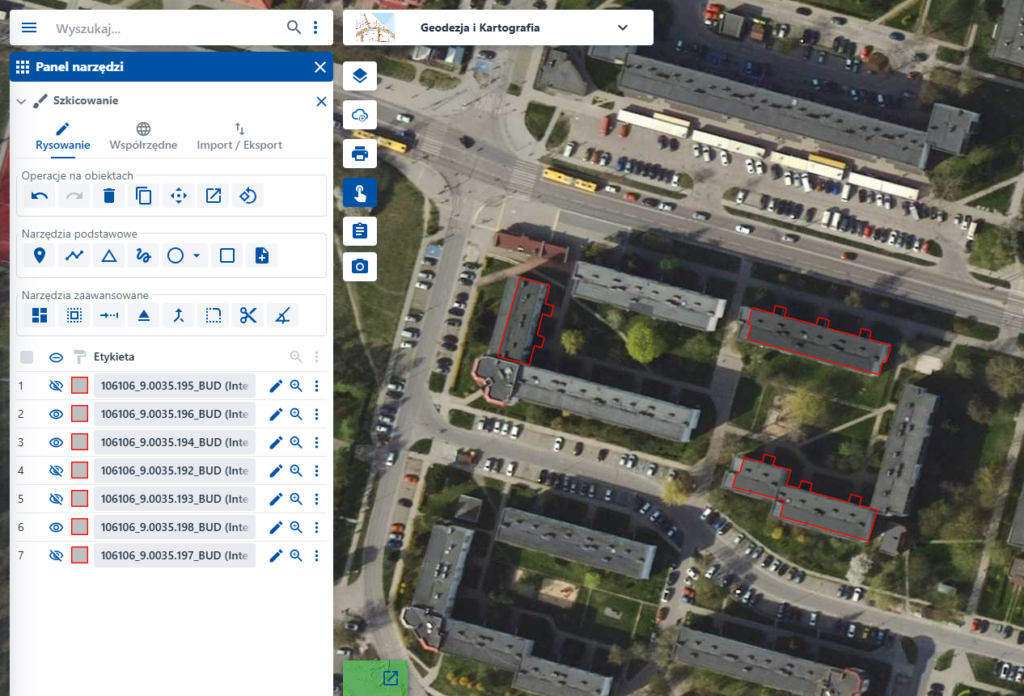Click the camera screenshot button
1024x696 pixels.
[360, 266]
